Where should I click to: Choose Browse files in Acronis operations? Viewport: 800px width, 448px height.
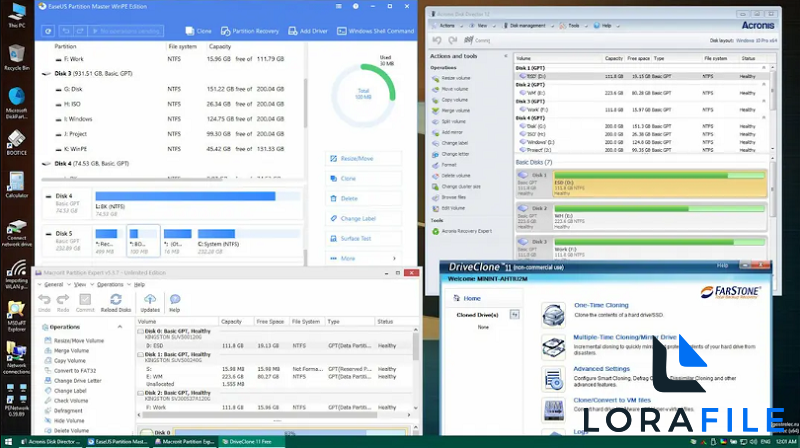click(x=449, y=197)
